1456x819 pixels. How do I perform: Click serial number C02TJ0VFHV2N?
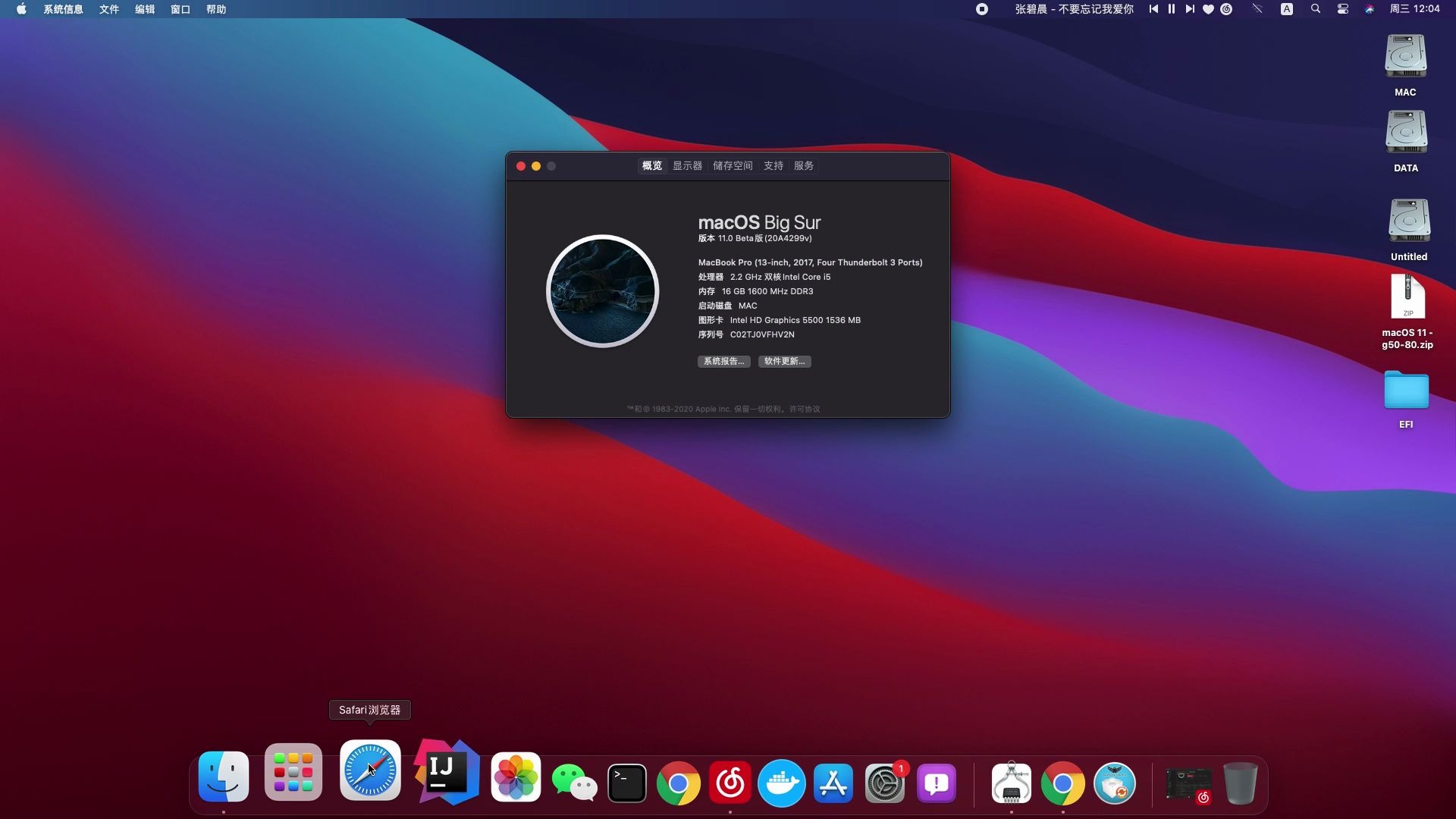762,334
